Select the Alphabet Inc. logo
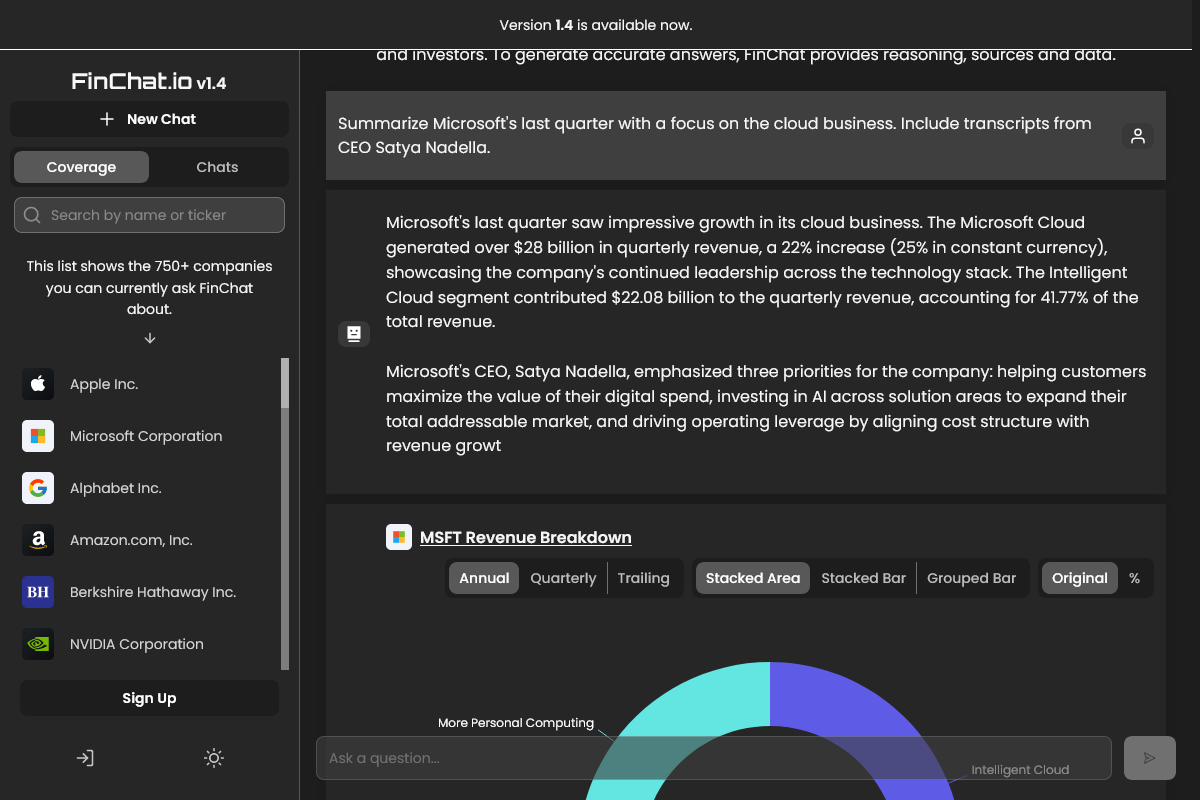 coord(38,488)
